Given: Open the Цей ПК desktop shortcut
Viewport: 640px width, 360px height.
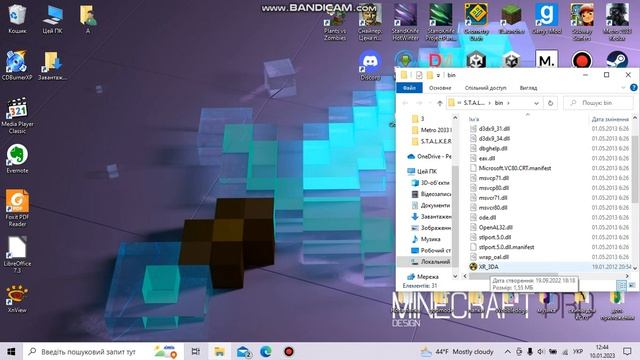Looking at the screenshot, I should pos(52,19).
